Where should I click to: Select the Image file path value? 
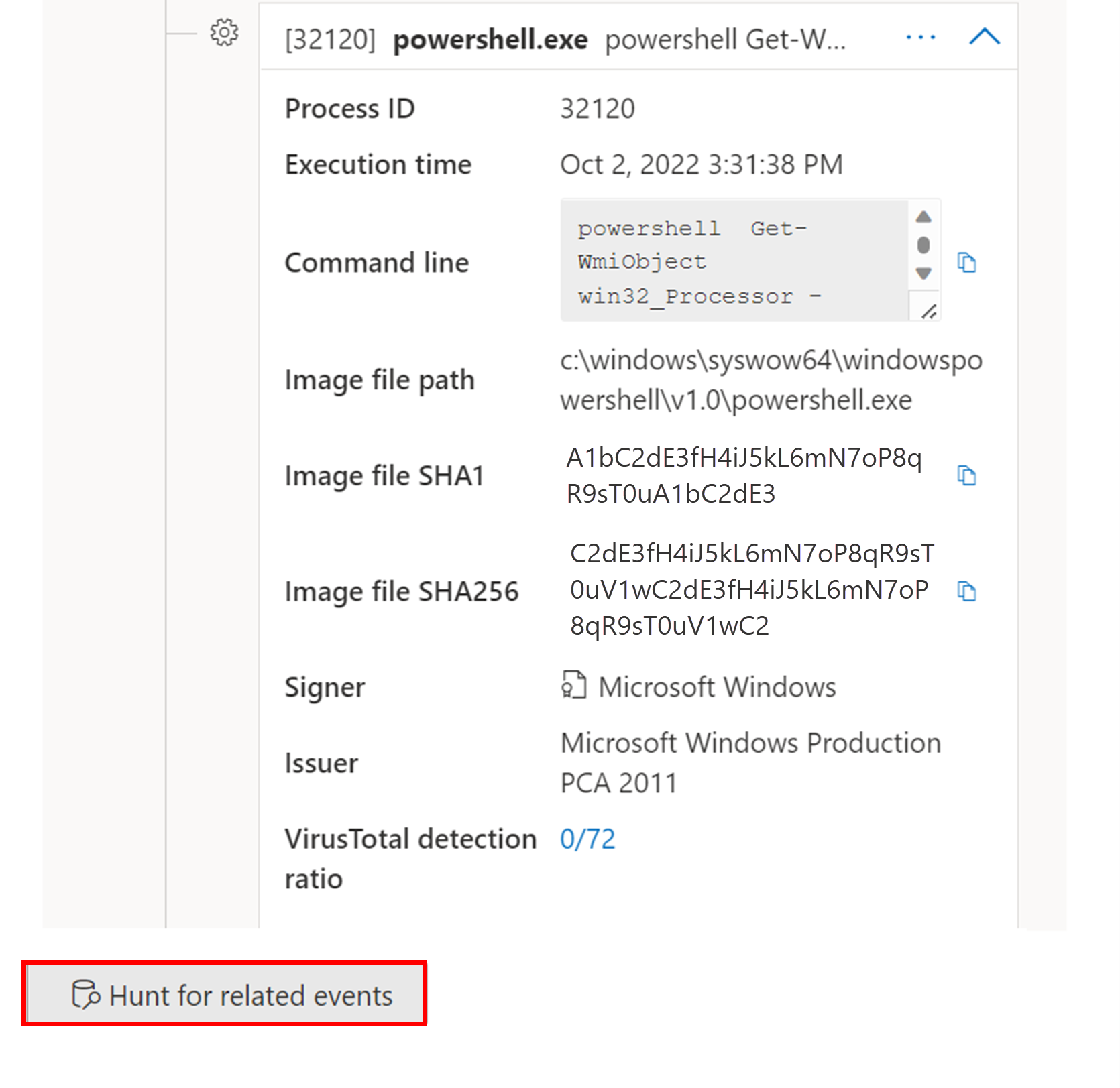coord(771,379)
